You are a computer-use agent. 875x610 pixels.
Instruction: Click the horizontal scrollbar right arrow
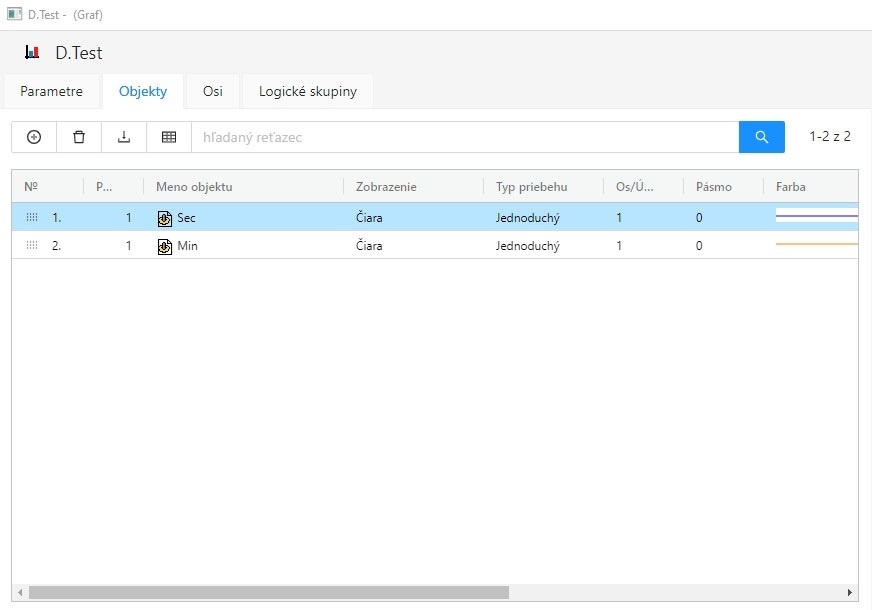point(850,592)
